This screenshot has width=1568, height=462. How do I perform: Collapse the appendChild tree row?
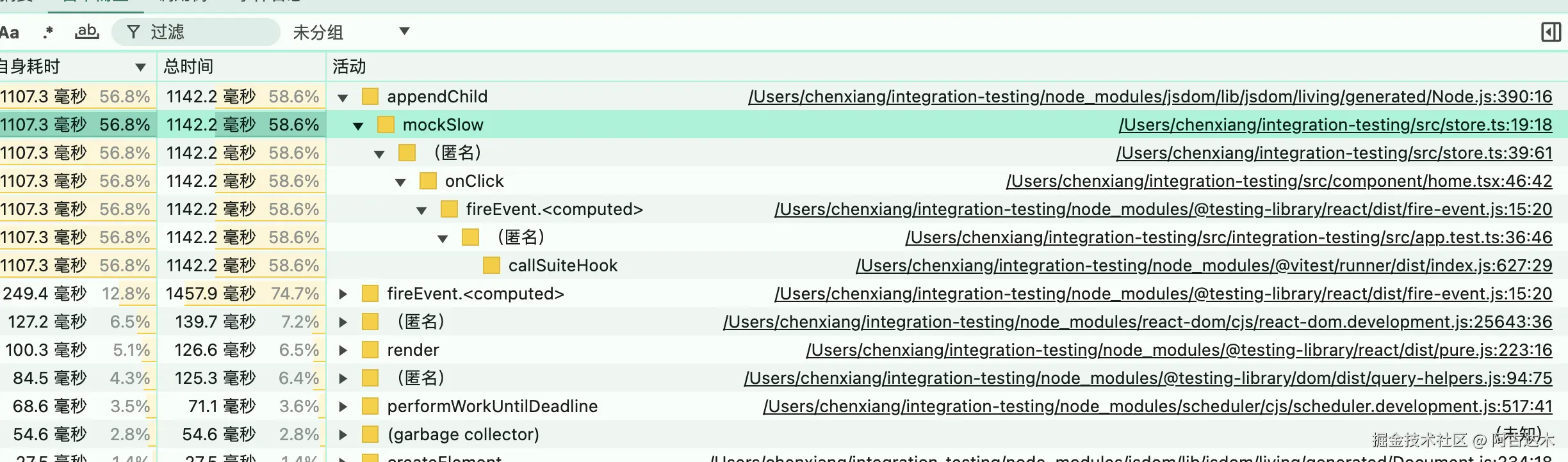point(343,98)
